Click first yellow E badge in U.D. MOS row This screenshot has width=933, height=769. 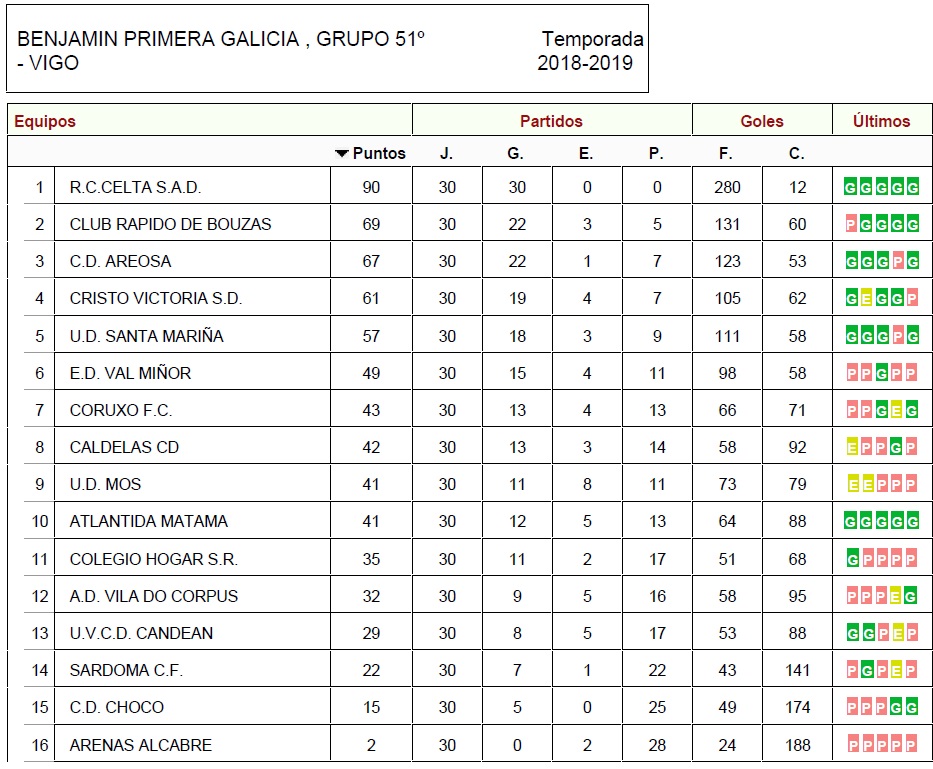(853, 484)
